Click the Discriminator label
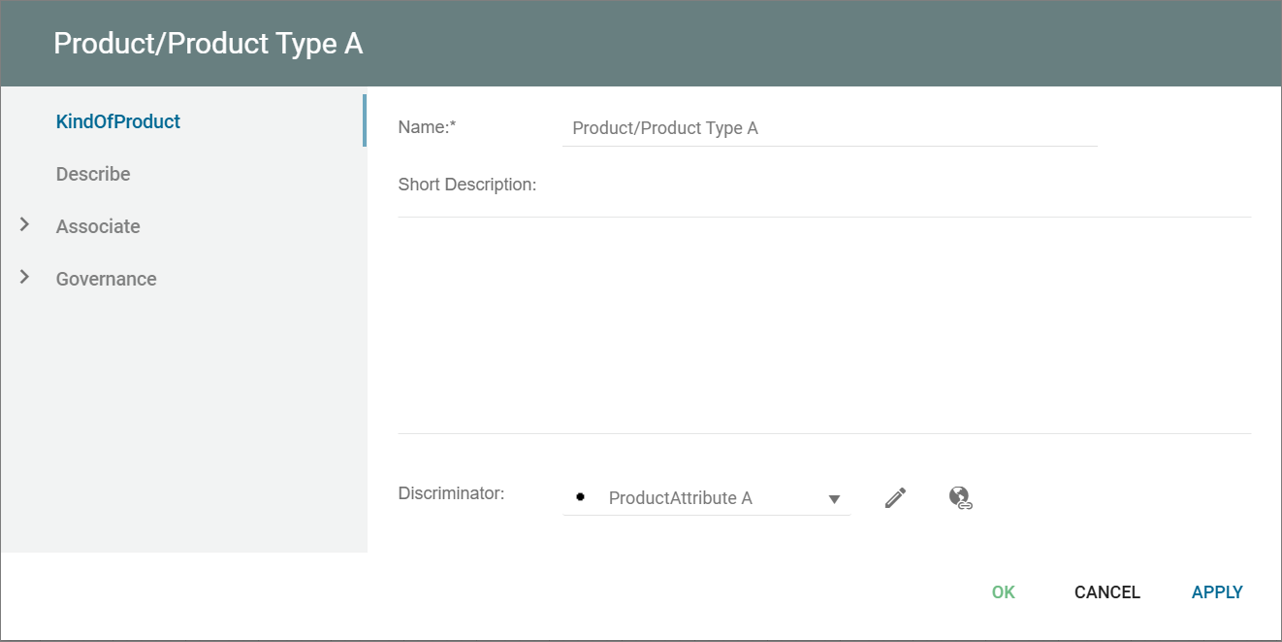This screenshot has height=642, width=1282. (x=451, y=493)
